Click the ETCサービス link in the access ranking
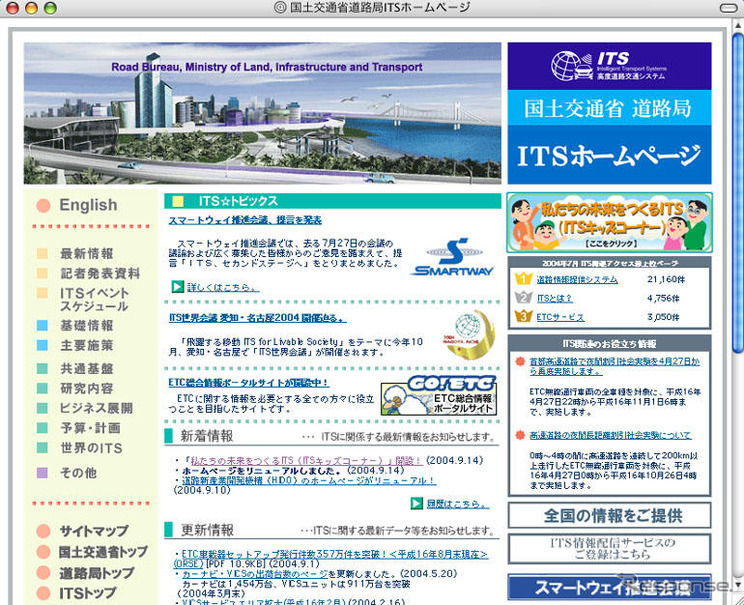Screen dimensions: 744x605 tap(560, 316)
